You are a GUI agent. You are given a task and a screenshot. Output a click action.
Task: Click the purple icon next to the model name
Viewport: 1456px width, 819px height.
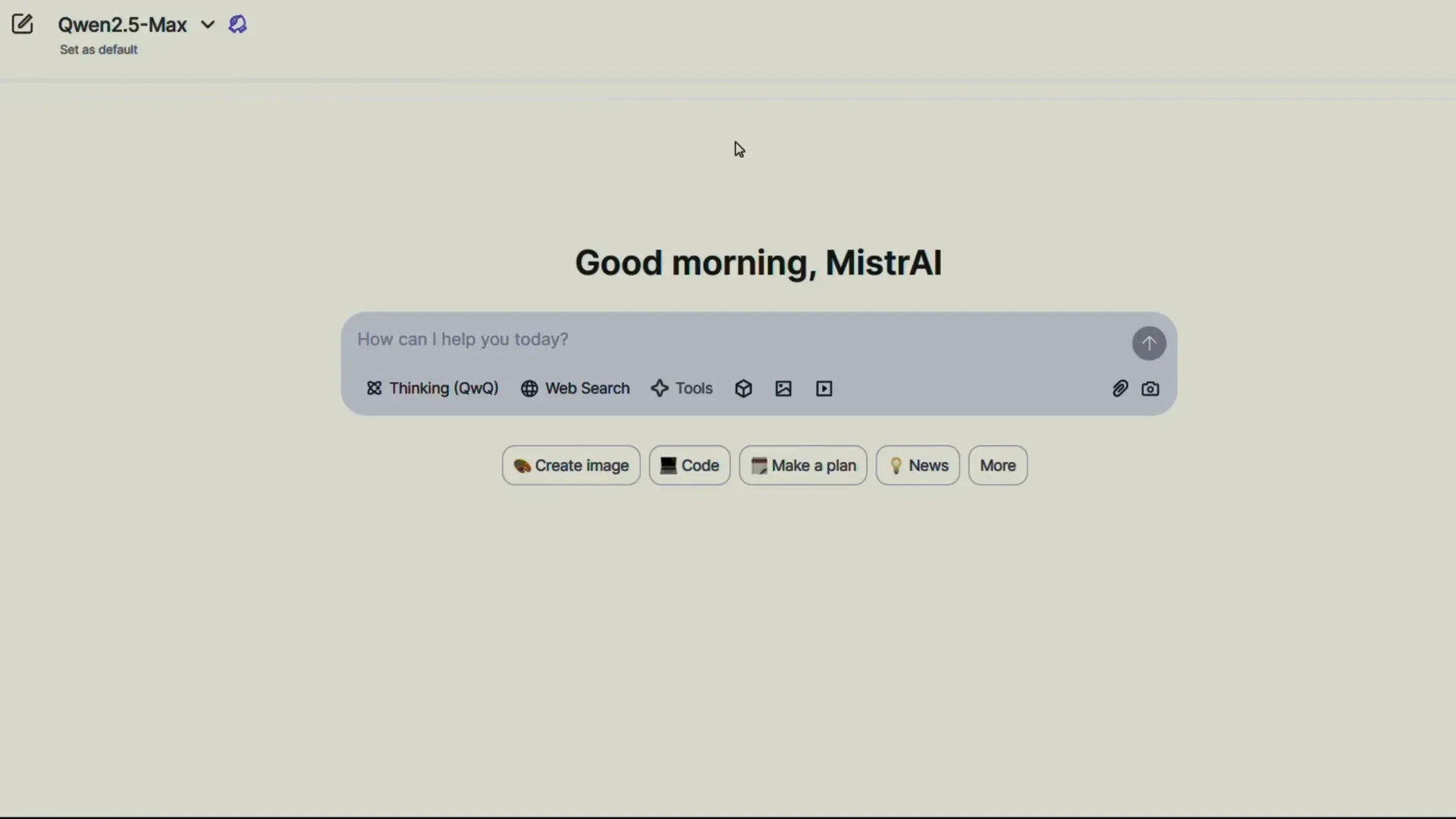coord(237,24)
